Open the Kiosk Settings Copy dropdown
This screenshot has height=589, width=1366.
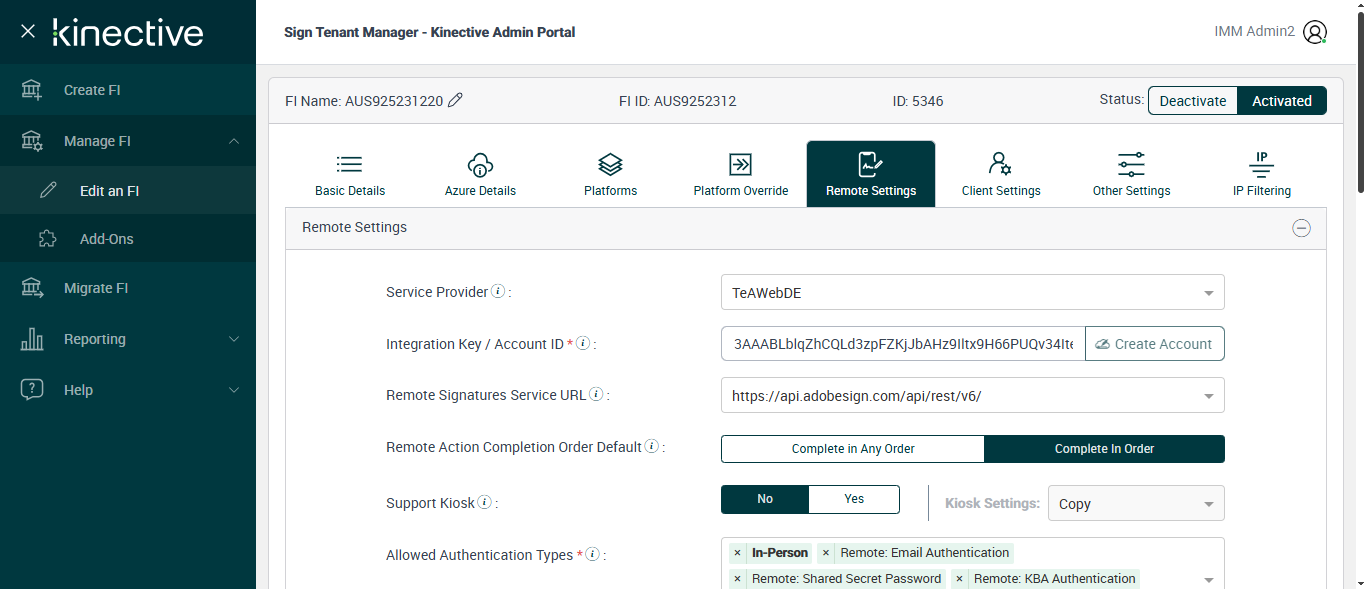[1135, 504]
